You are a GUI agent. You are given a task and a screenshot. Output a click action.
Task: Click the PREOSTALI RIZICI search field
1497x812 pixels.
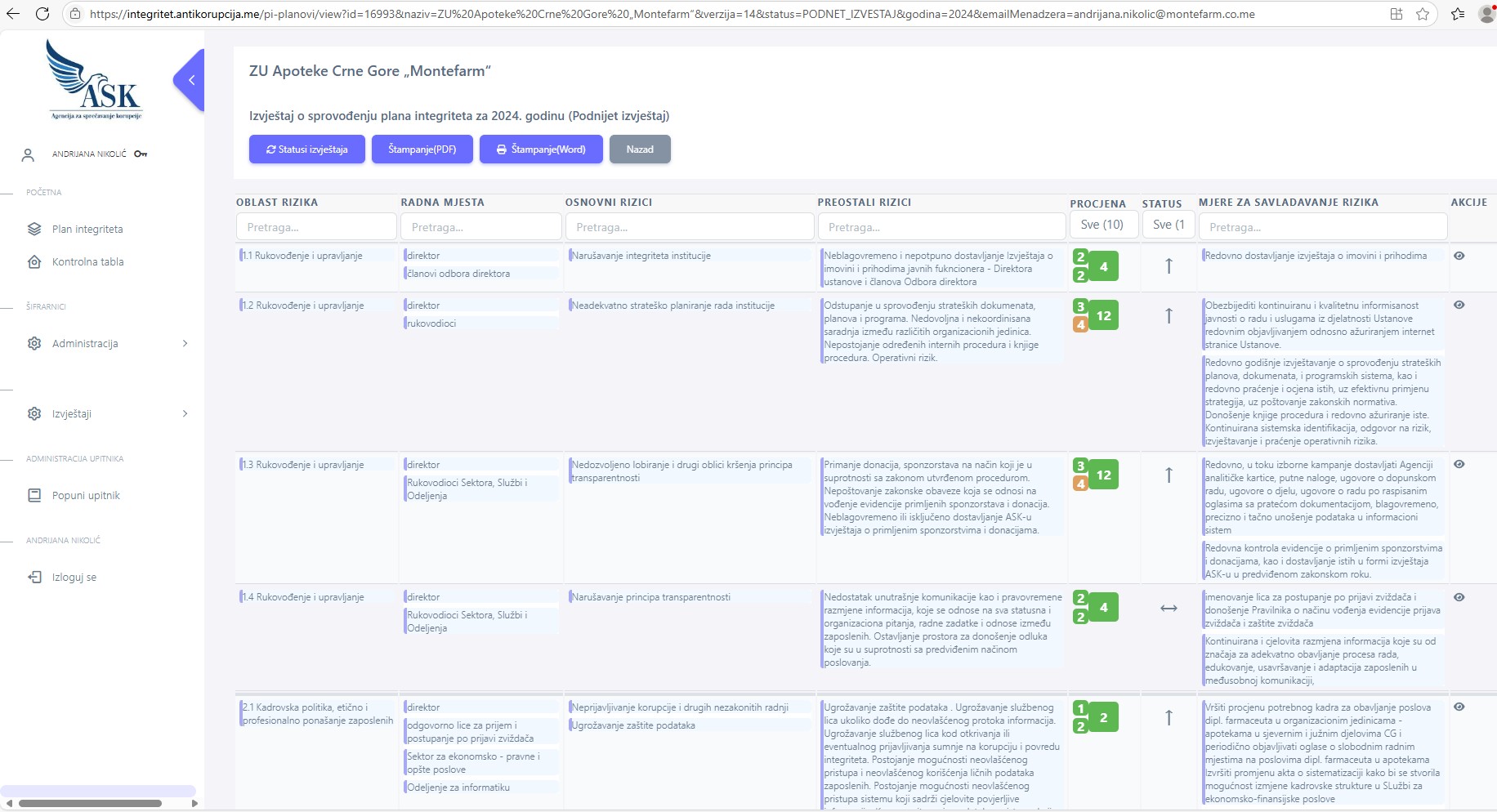(x=941, y=226)
